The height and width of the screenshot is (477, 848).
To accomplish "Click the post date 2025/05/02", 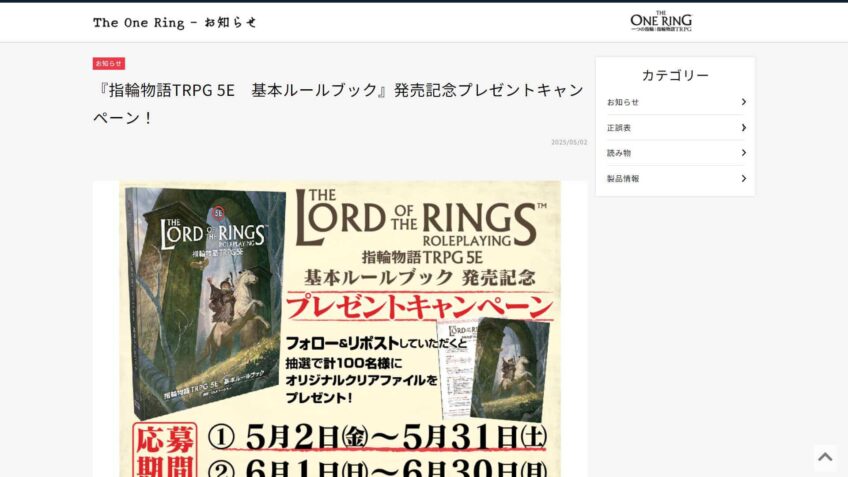I will coord(569,142).
